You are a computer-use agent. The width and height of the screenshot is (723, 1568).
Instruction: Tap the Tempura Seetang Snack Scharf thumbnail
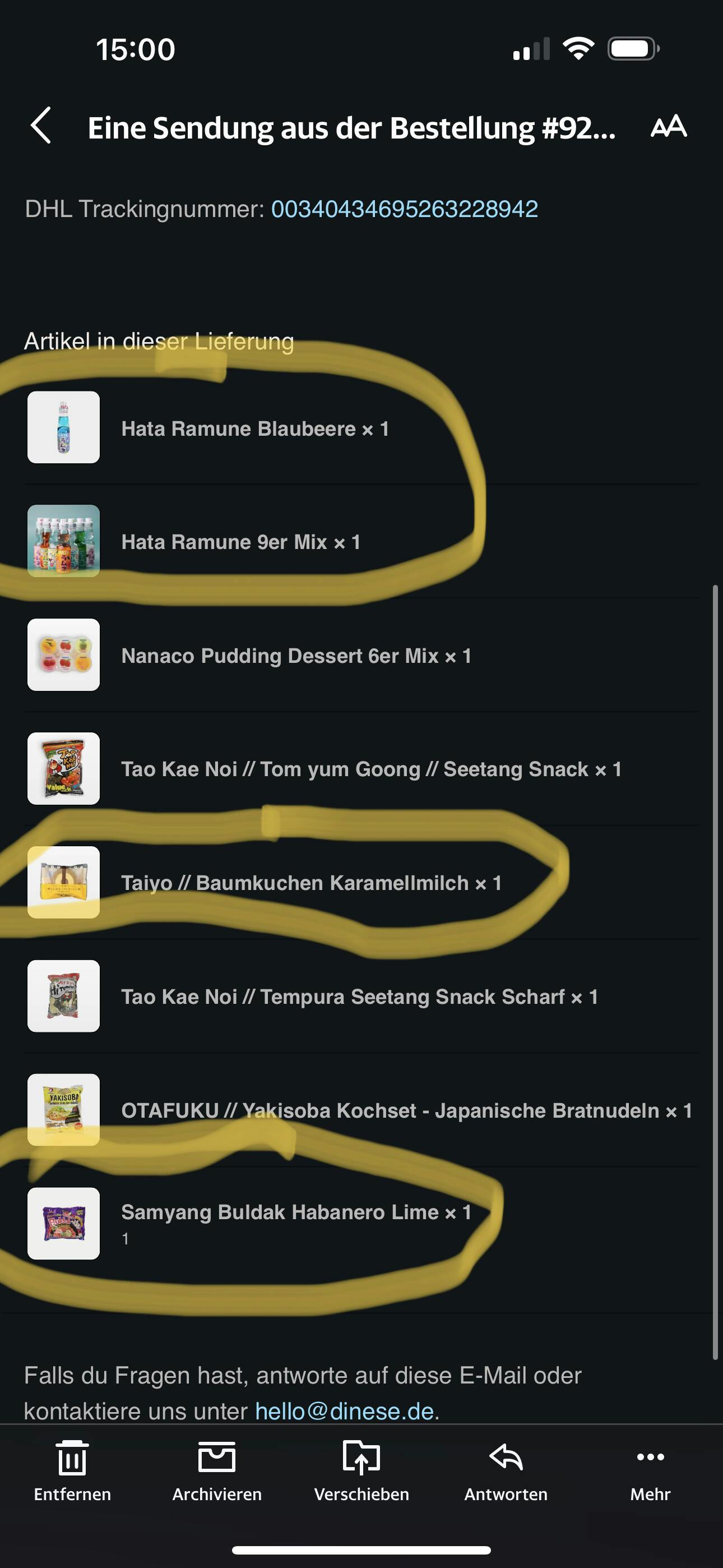coord(64,997)
